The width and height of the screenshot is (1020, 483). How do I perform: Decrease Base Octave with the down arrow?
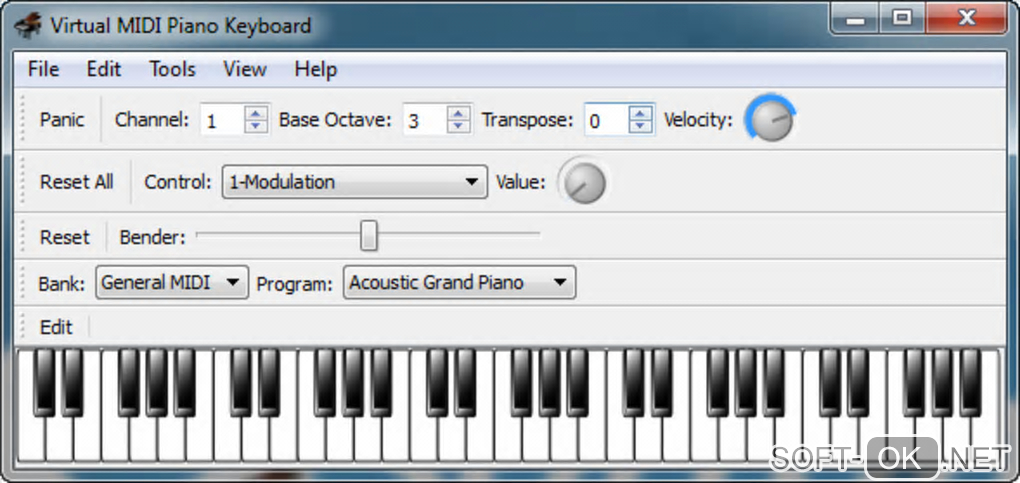click(x=459, y=126)
